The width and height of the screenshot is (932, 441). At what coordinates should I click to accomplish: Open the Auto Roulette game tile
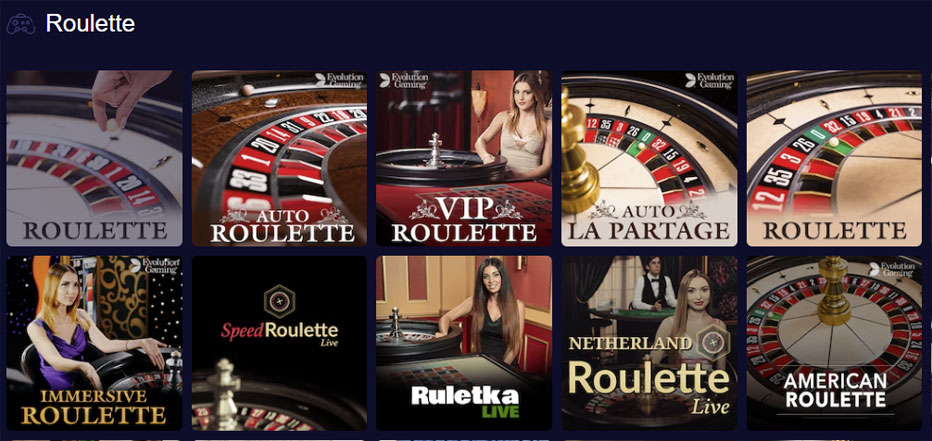coord(279,158)
